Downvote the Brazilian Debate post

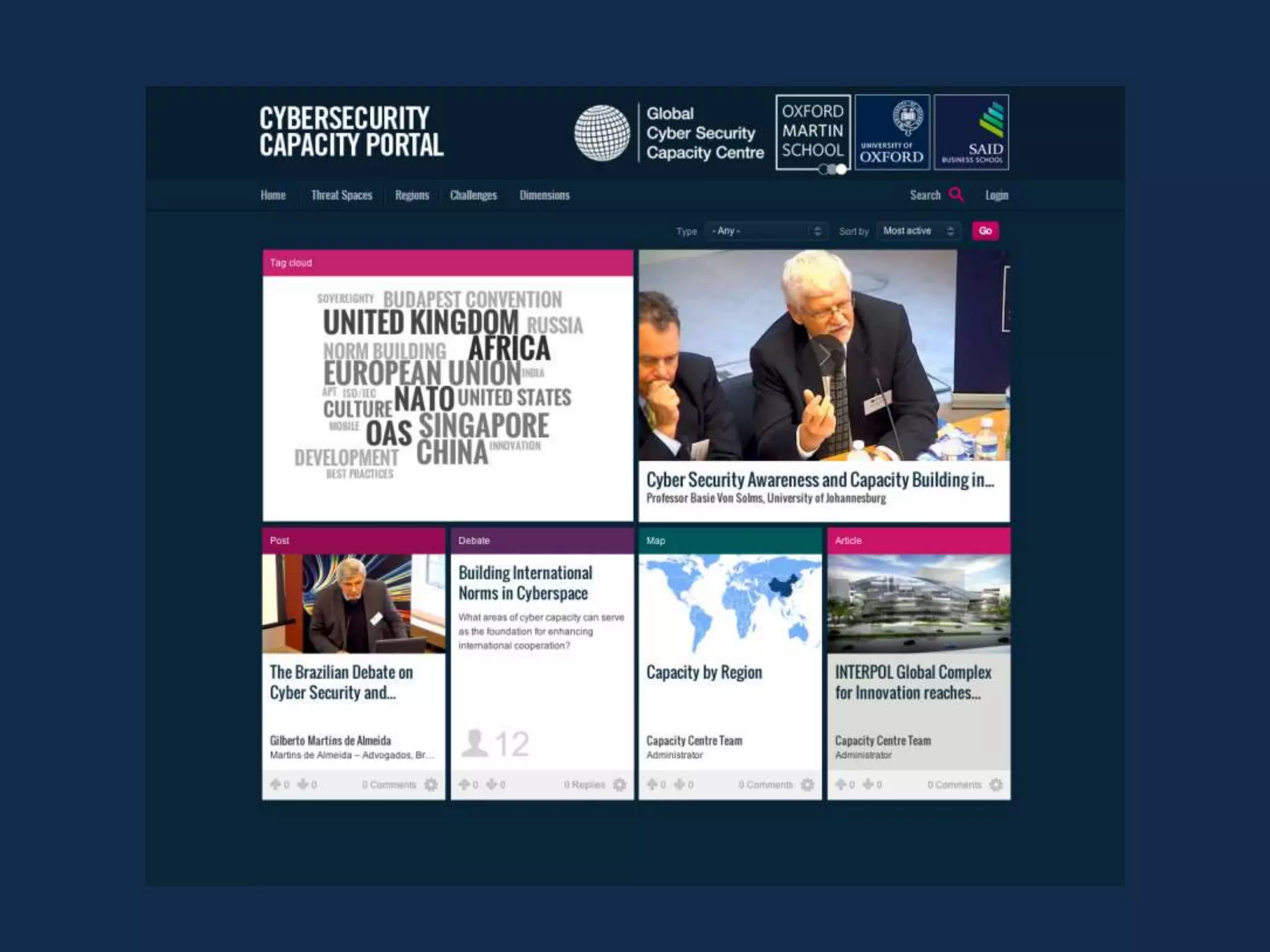pos(303,784)
